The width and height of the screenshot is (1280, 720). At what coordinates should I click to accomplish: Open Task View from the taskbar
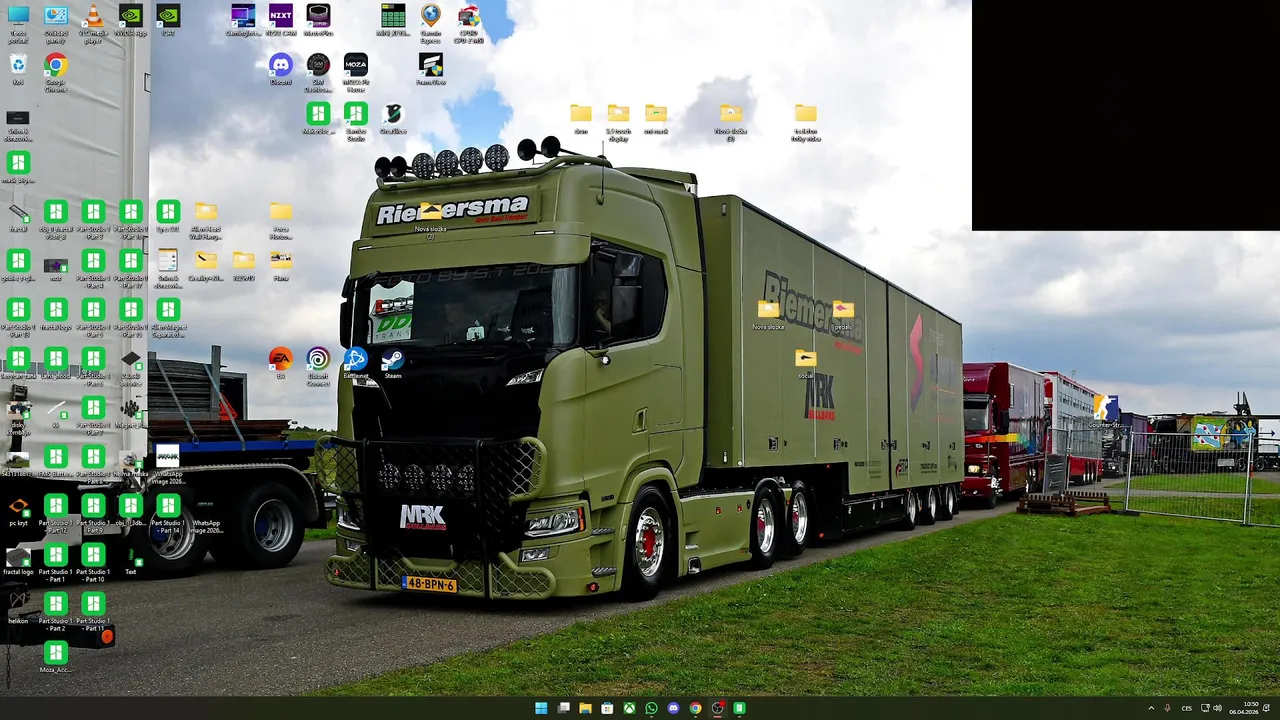click(563, 708)
